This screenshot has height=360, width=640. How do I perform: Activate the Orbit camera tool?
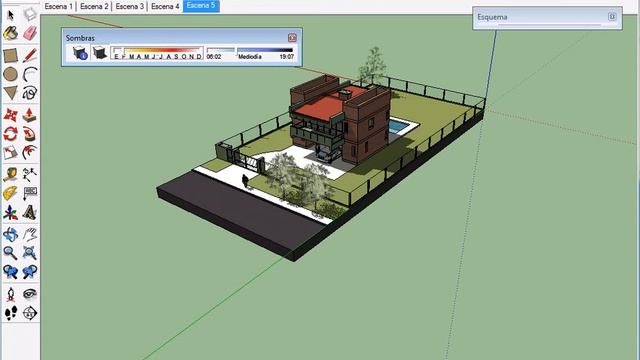[11, 235]
